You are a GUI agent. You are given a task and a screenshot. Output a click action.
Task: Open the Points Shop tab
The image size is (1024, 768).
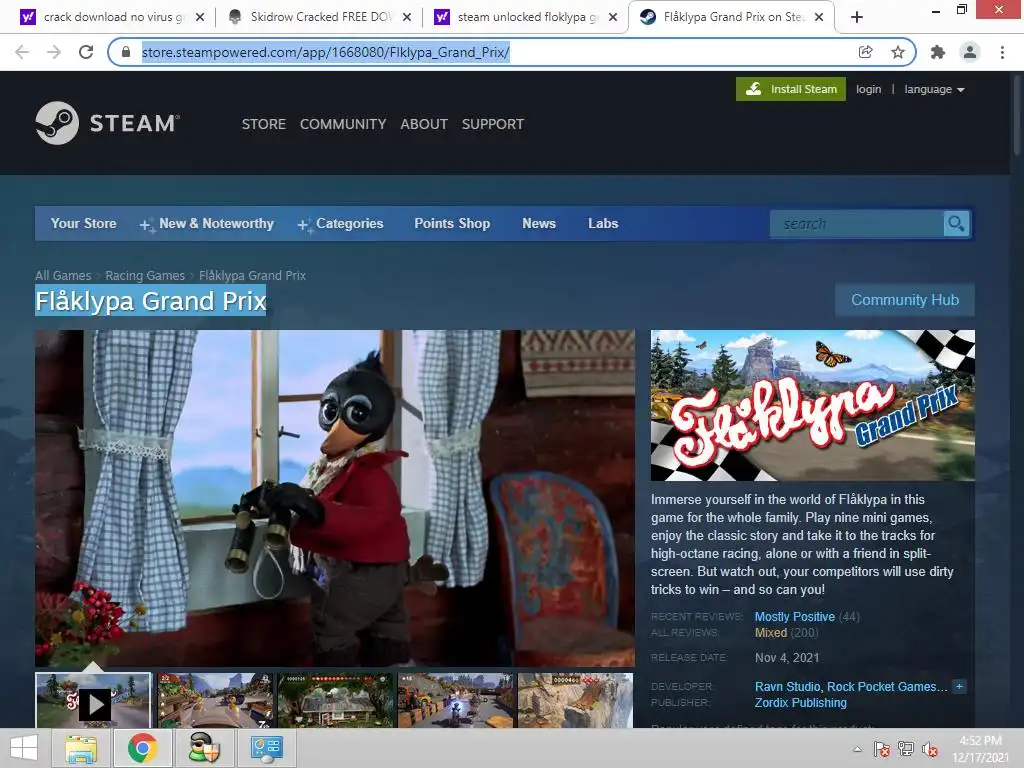[452, 223]
